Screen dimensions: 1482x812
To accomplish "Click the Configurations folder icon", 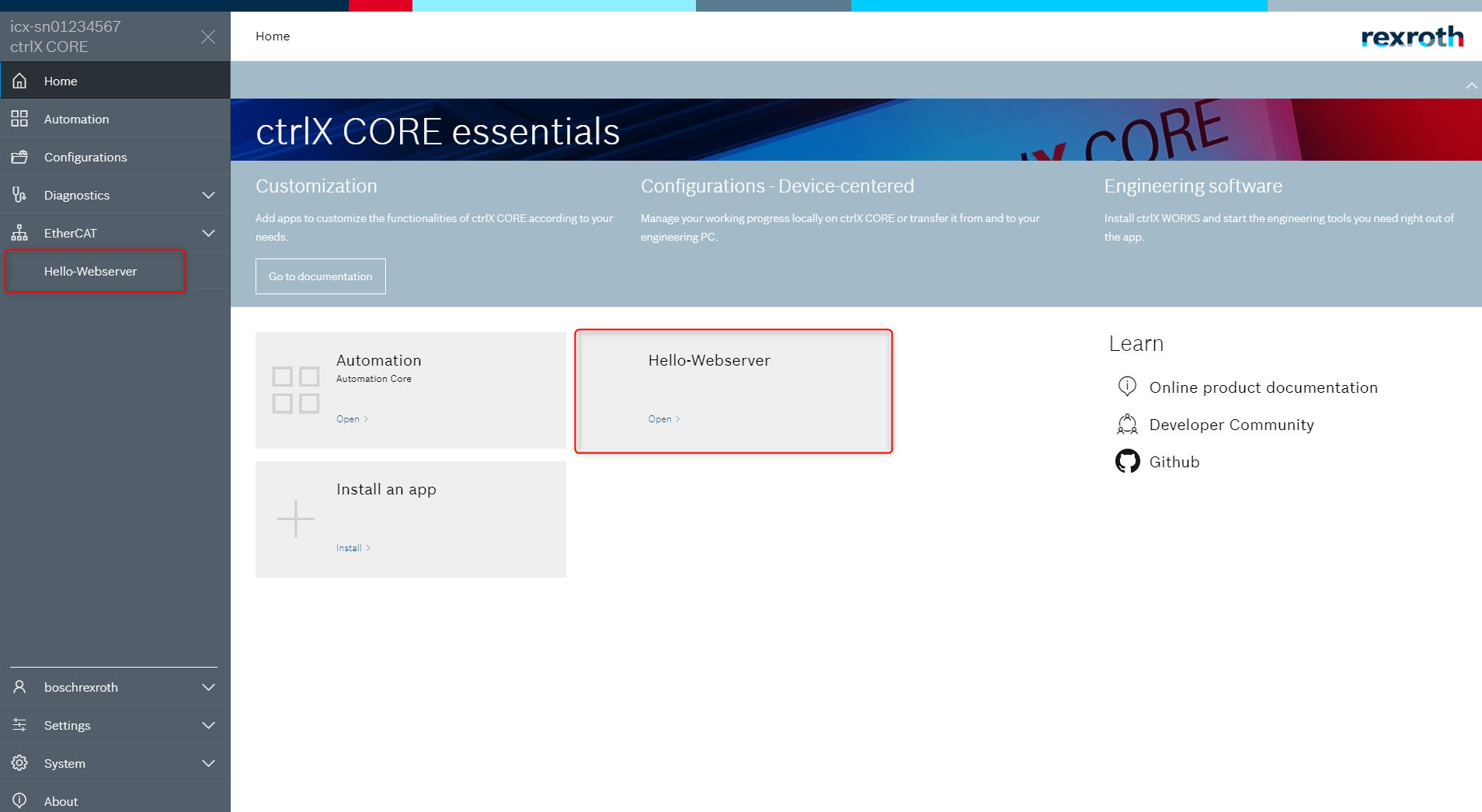I will [x=19, y=157].
